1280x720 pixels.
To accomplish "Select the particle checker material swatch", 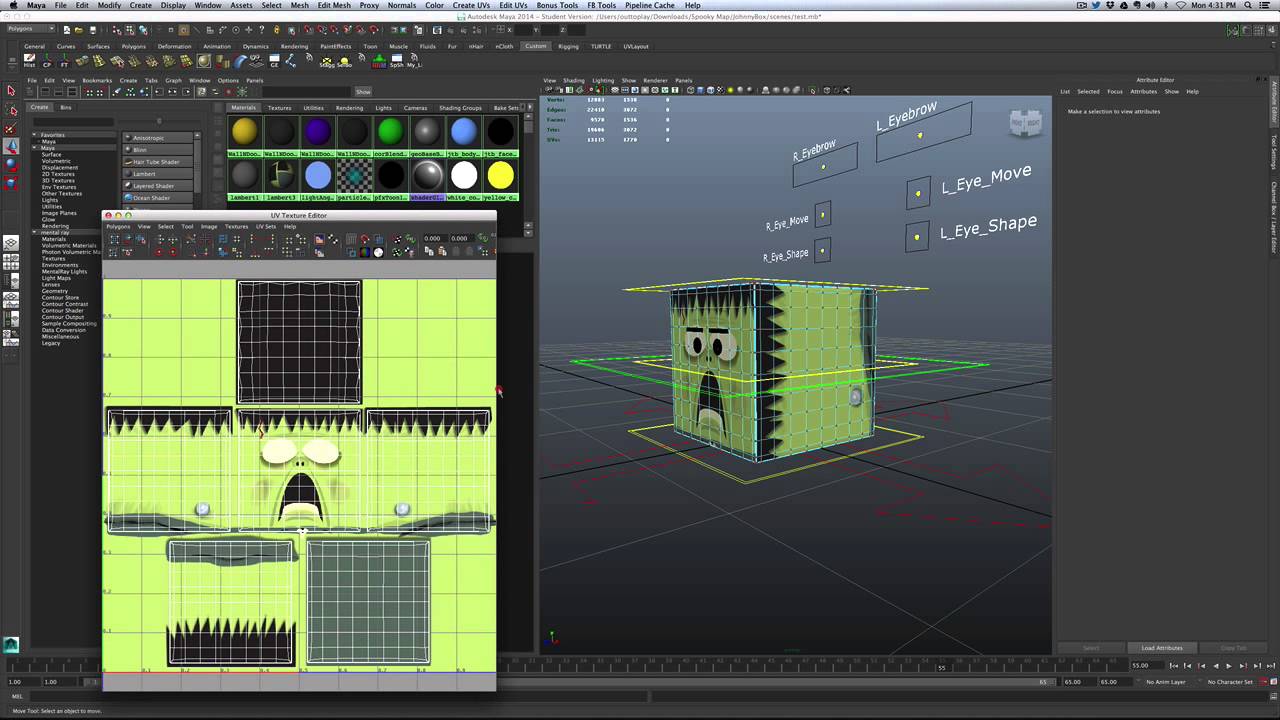I will coord(354,176).
